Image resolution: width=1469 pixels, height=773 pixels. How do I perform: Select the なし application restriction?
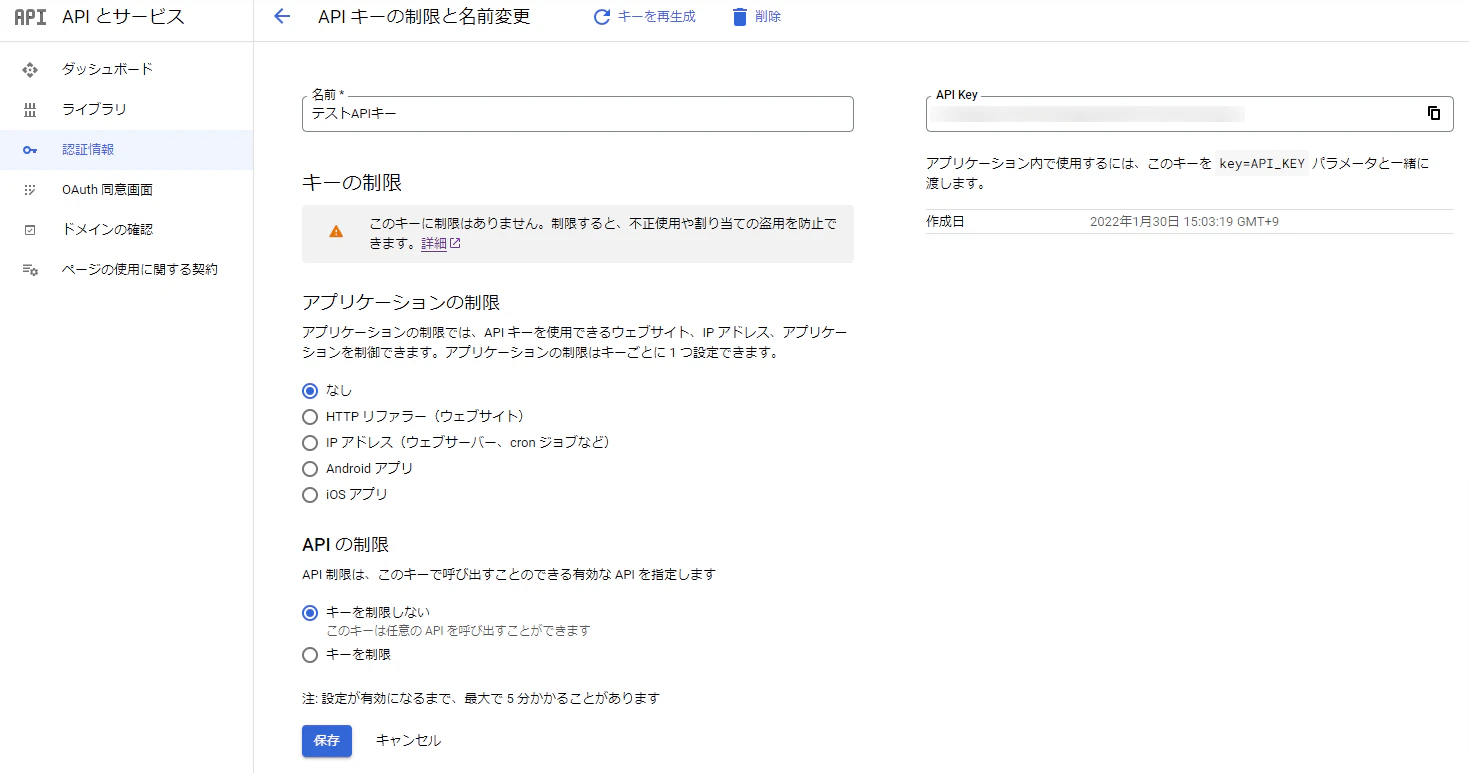coord(310,391)
